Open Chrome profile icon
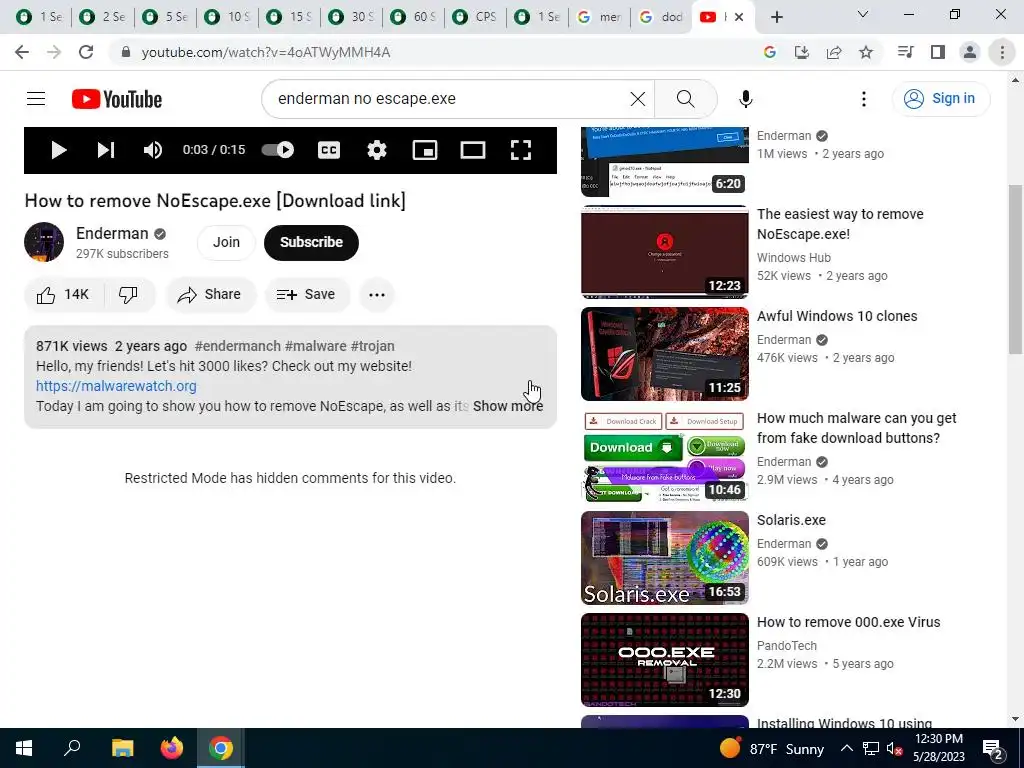1024x768 pixels. (x=970, y=52)
